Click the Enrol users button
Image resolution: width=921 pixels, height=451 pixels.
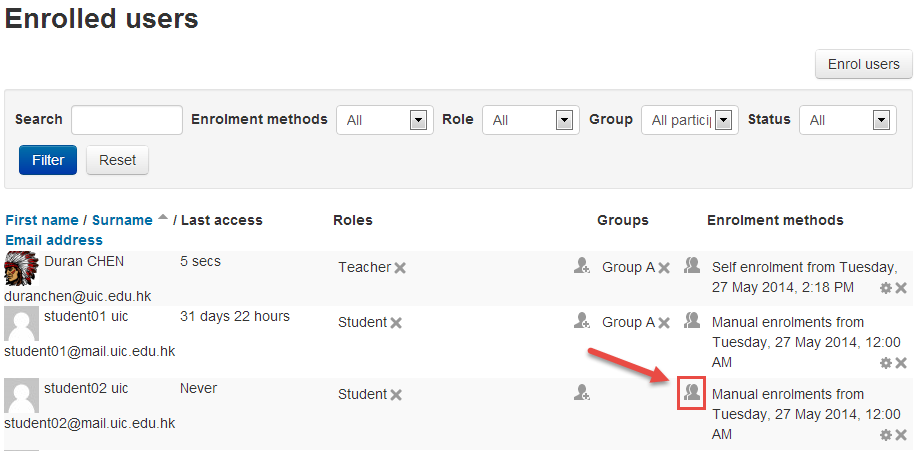click(864, 64)
